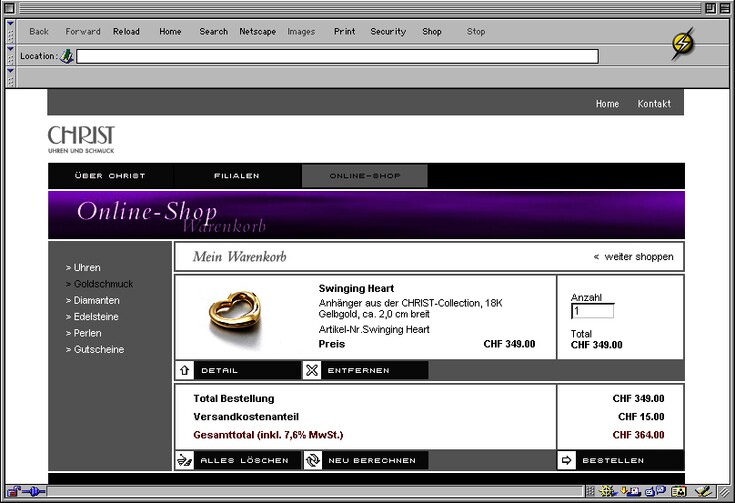Open the Inbox icon in the status bar

point(630,491)
